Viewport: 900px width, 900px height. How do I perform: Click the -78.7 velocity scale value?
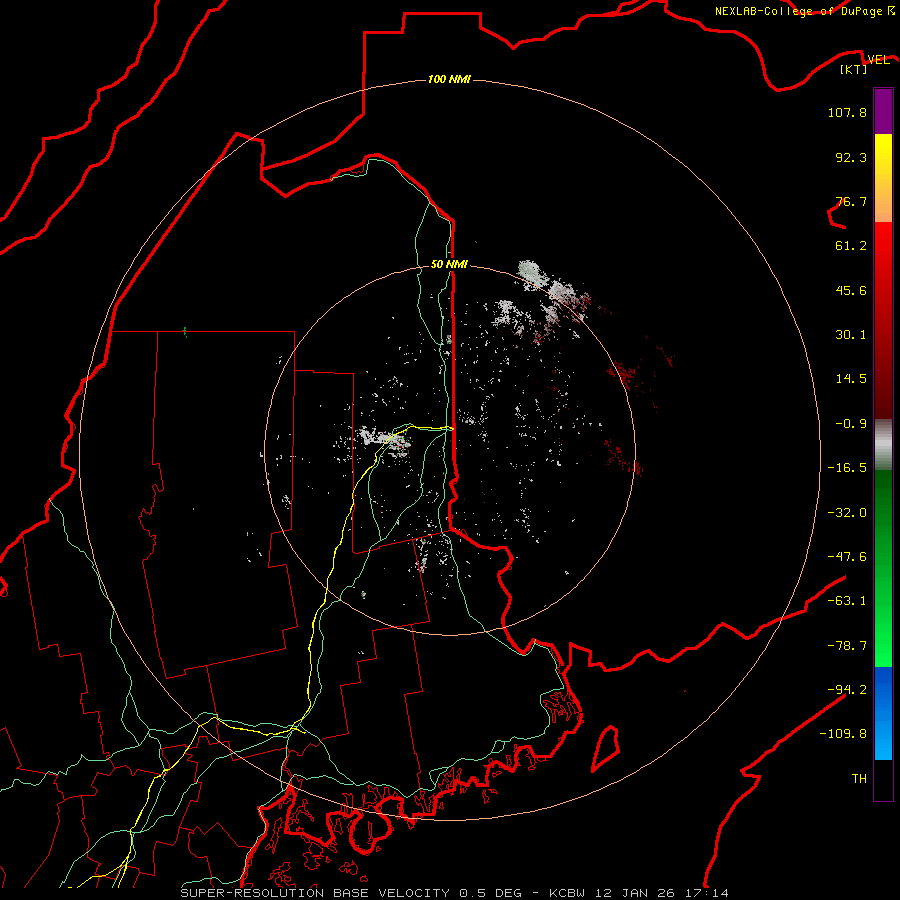point(847,646)
